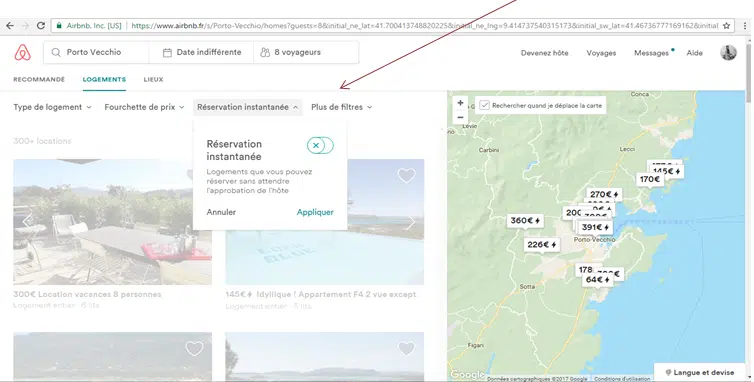
Task: Click the Date indifférente field
Action: 201,52
